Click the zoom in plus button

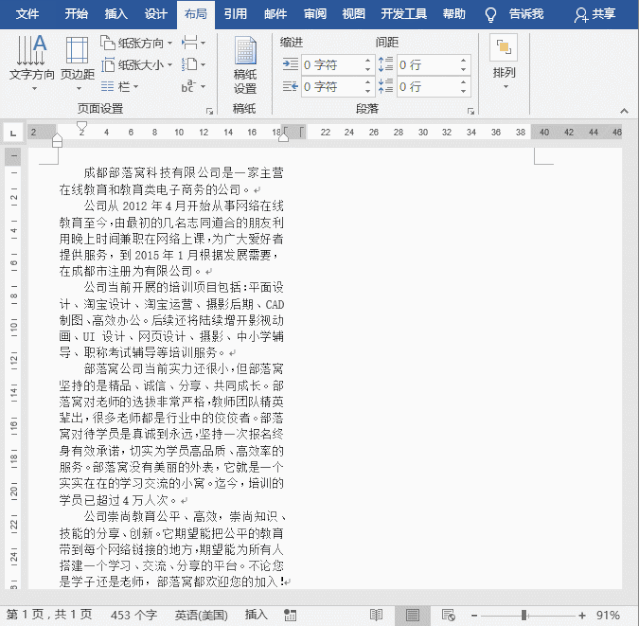tap(582, 615)
